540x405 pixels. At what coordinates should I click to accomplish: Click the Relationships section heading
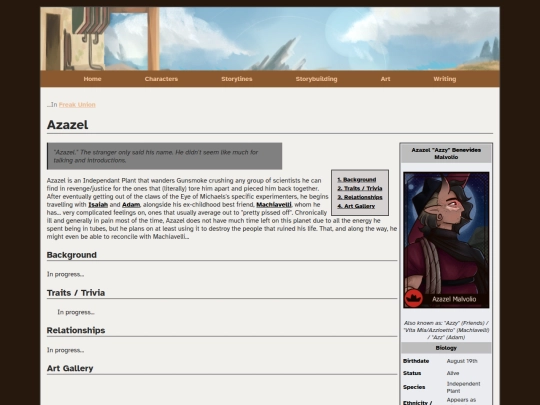pyautogui.click(x=76, y=330)
